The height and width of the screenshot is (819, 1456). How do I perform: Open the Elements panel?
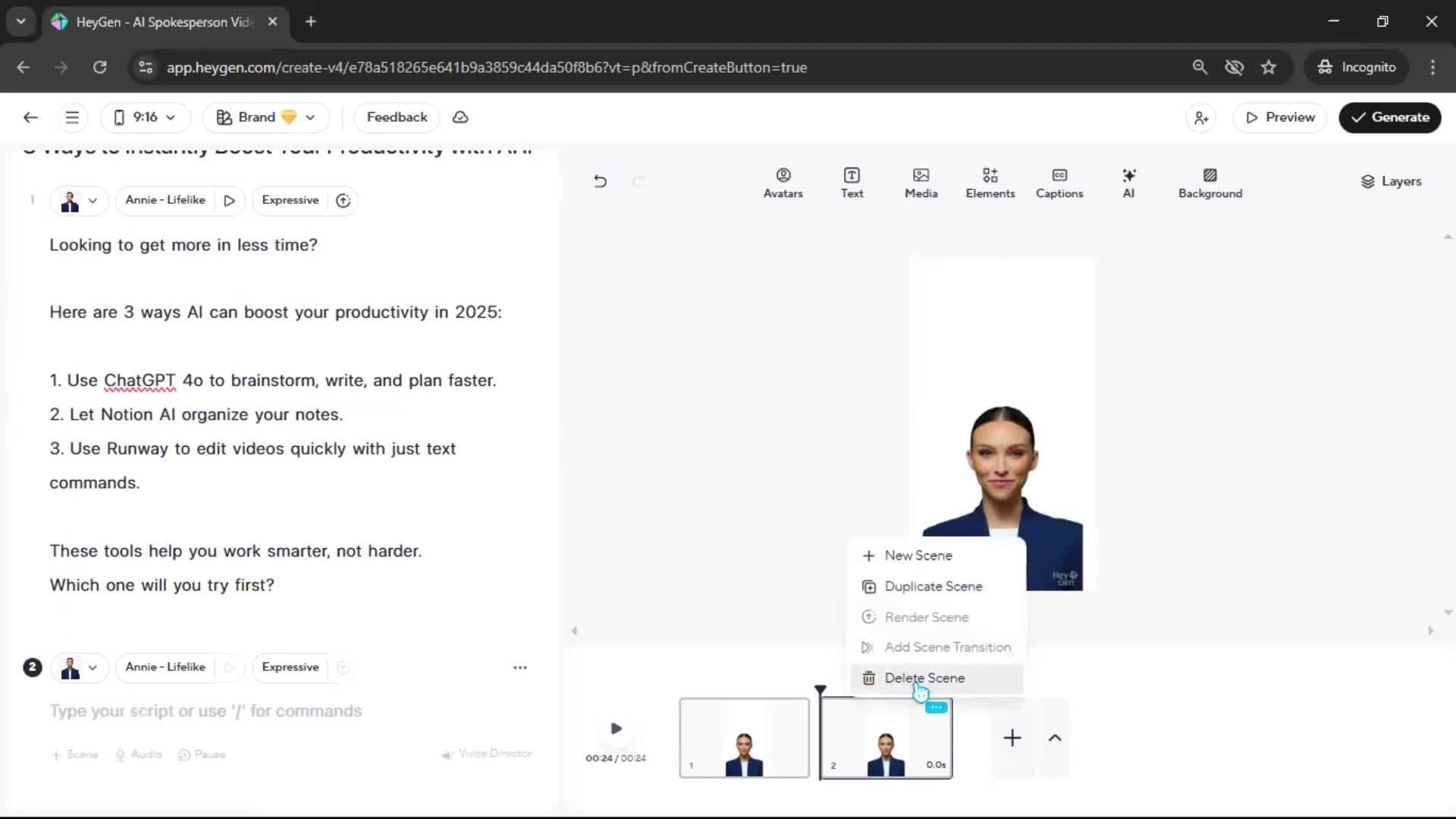click(x=990, y=183)
